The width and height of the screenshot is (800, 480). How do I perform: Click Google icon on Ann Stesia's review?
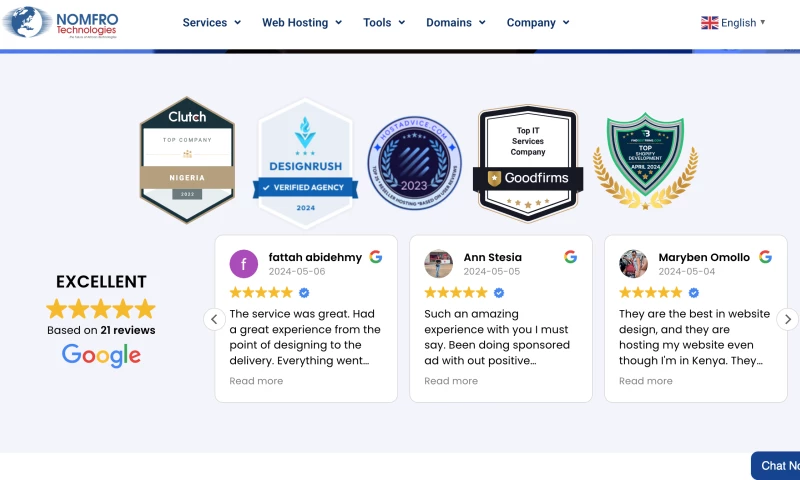tap(571, 257)
